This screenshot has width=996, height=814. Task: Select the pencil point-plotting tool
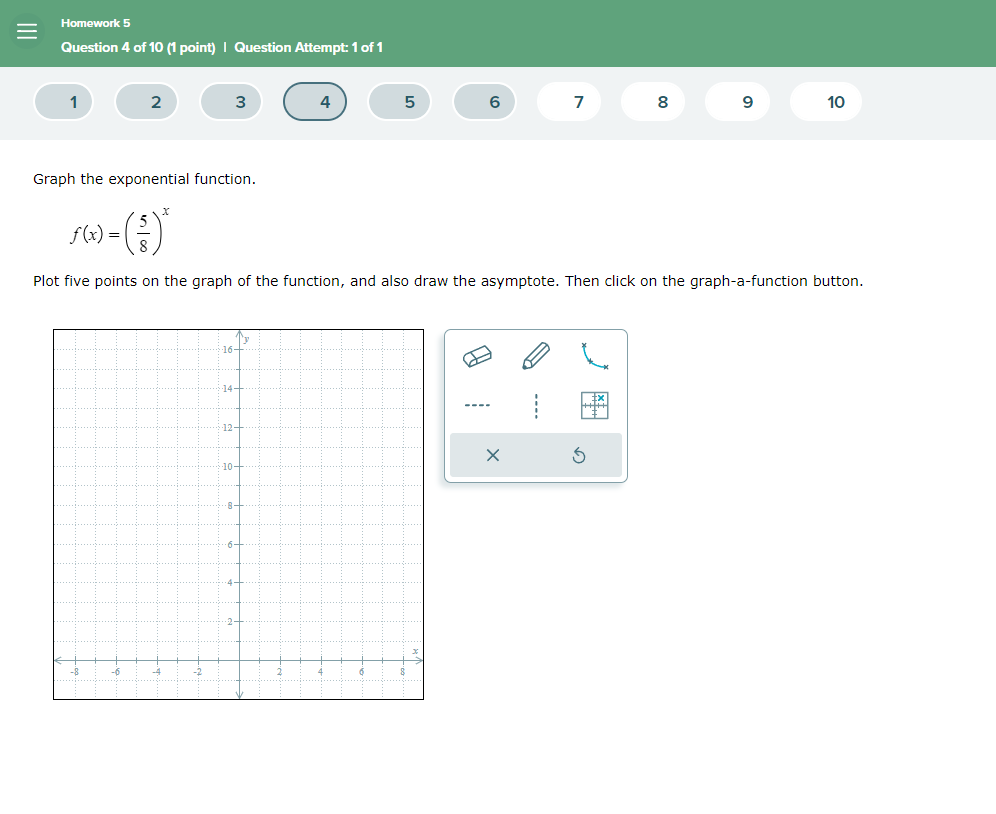pos(536,355)
